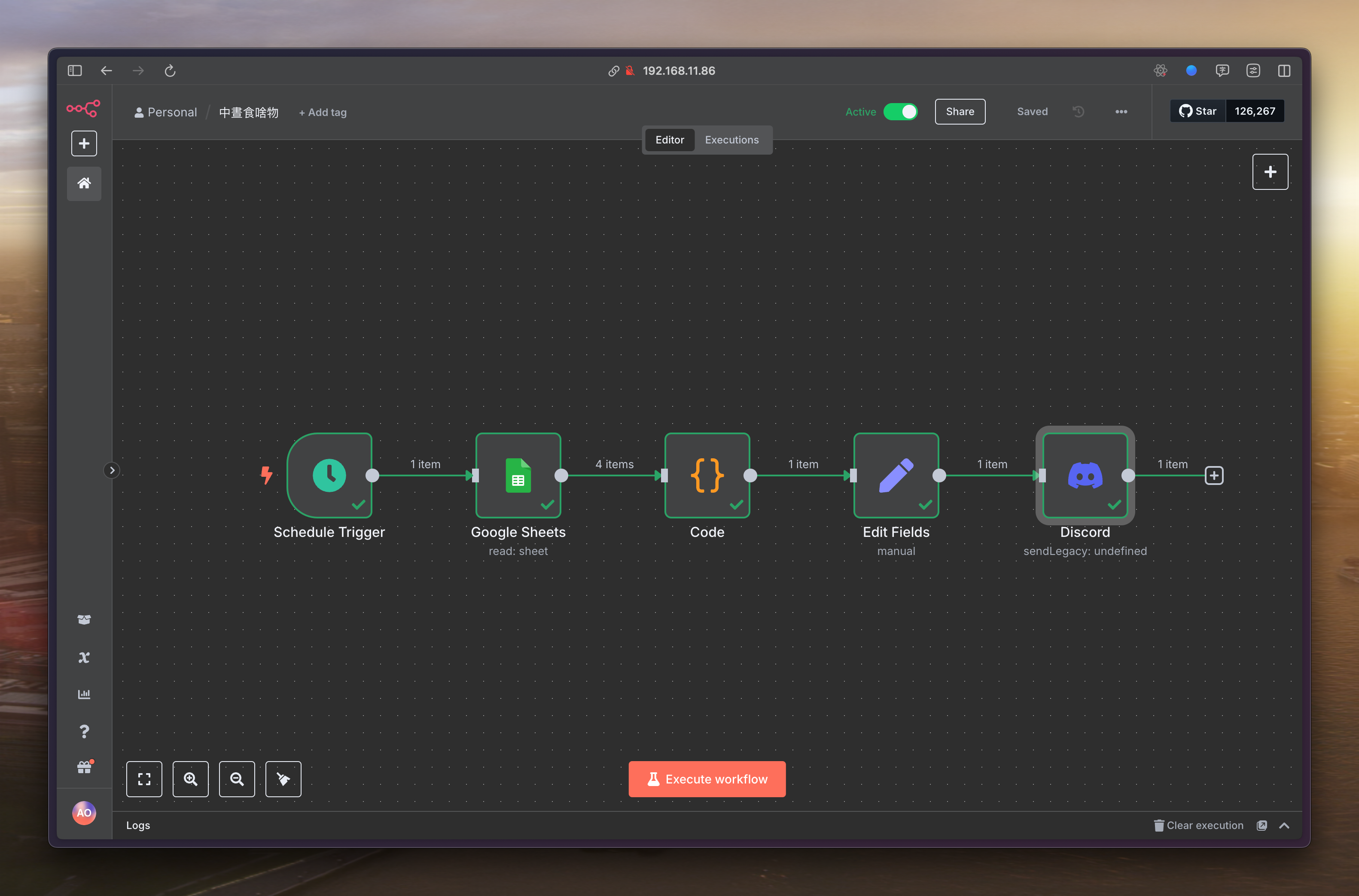
Task: Toggle the browser split view icon
Action: tap(1284, 70)
